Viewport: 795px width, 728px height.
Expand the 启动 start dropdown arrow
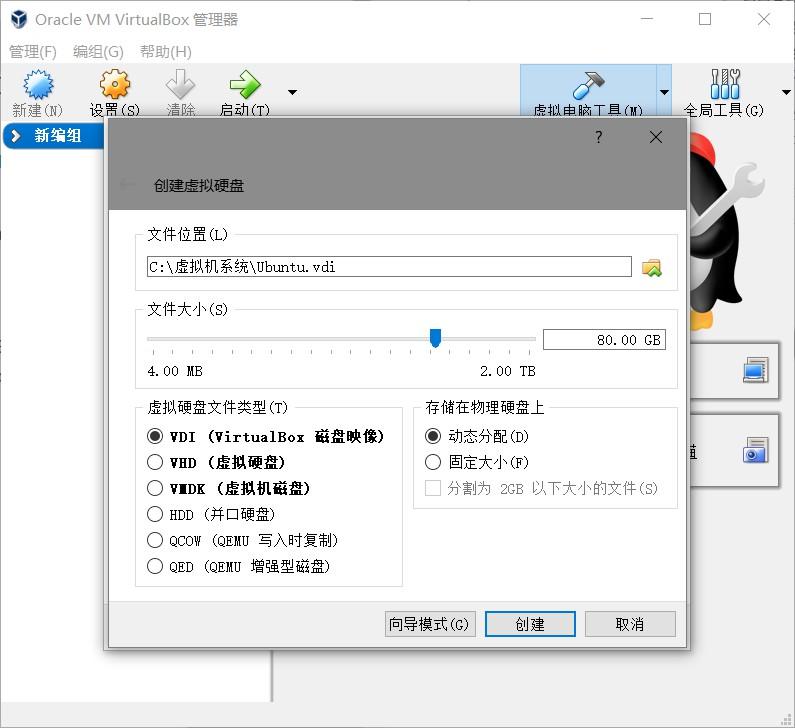[x=292, y=92]
